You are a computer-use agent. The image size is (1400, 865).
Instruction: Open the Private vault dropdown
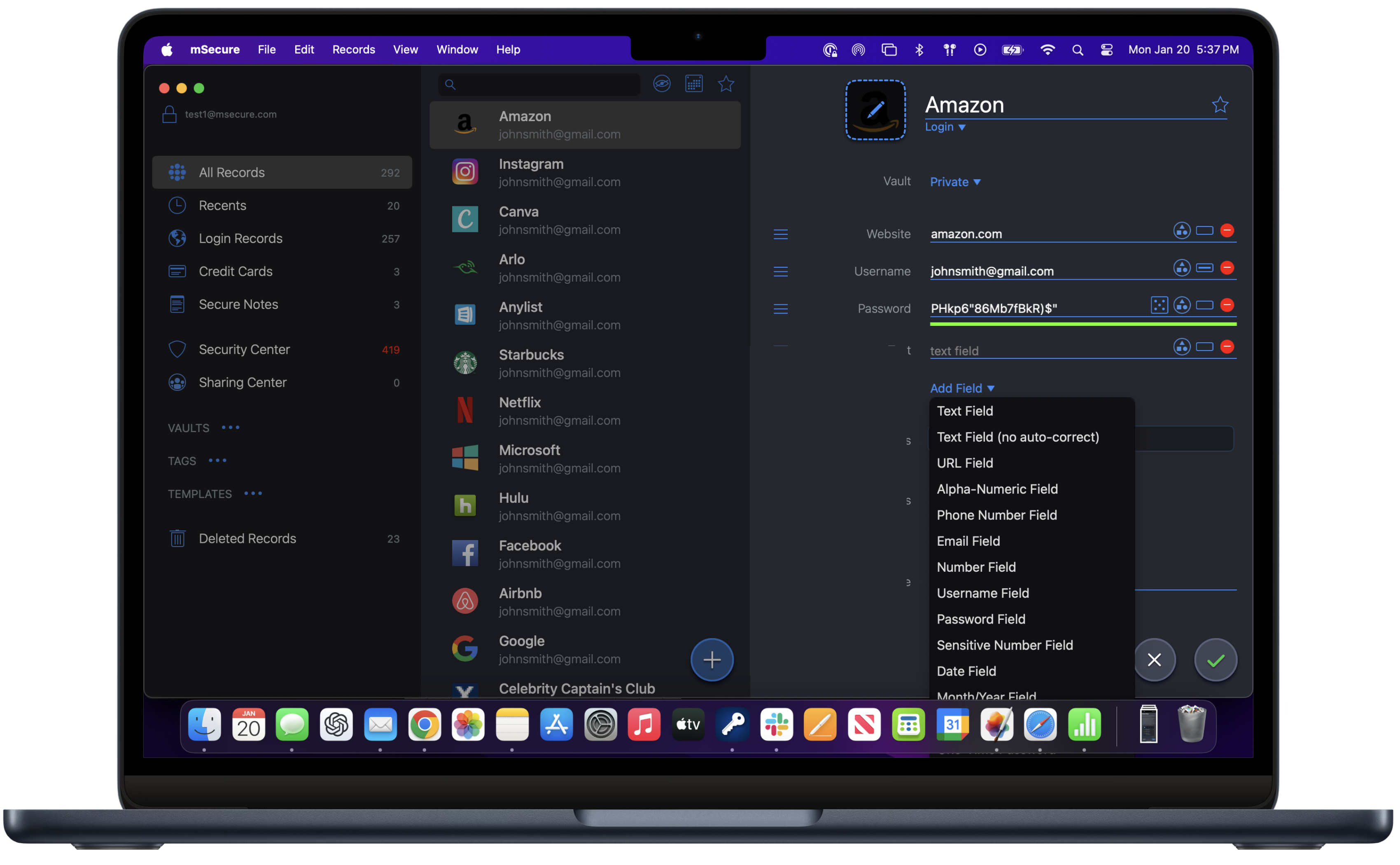(954, 182)
